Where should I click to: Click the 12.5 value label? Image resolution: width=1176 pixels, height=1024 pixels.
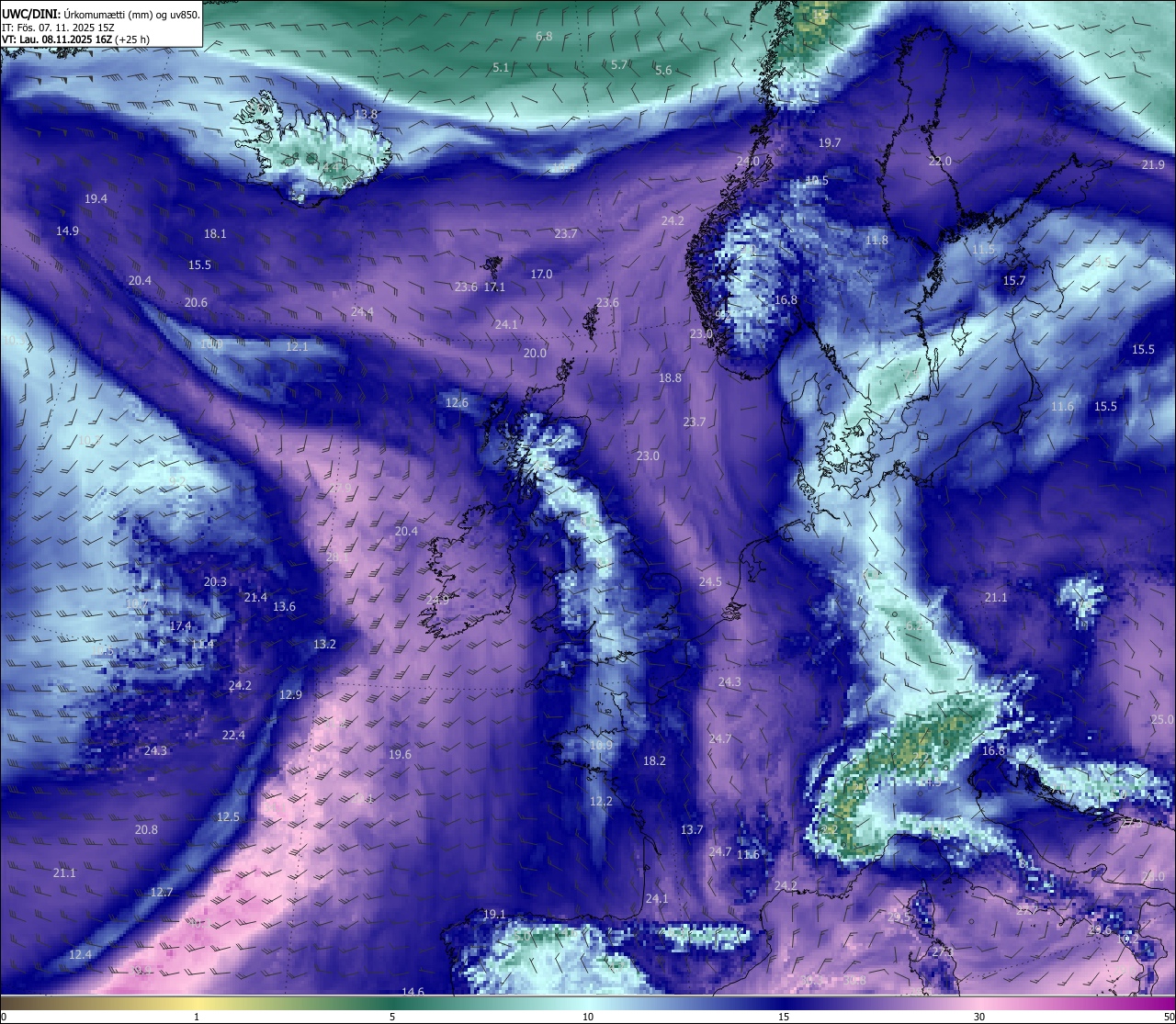coord(228,817)
